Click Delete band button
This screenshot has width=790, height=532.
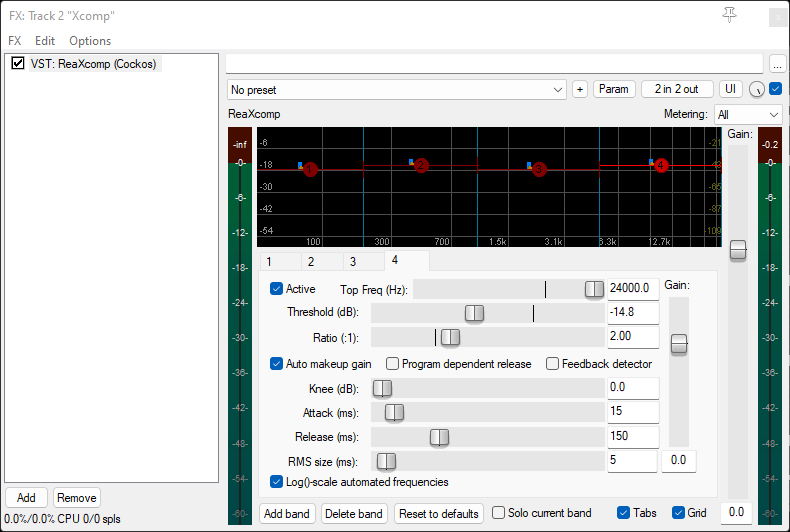354,514
